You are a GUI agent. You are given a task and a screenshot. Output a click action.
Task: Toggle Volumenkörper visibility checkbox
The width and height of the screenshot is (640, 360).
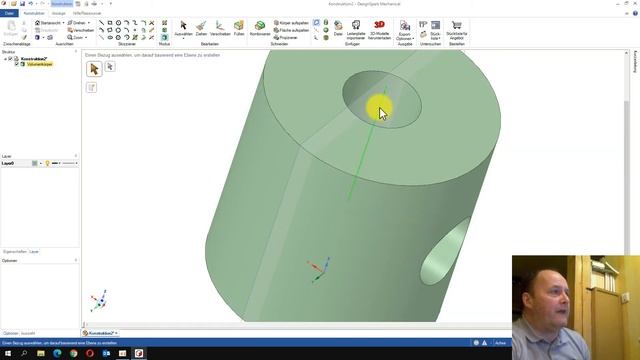17,64
